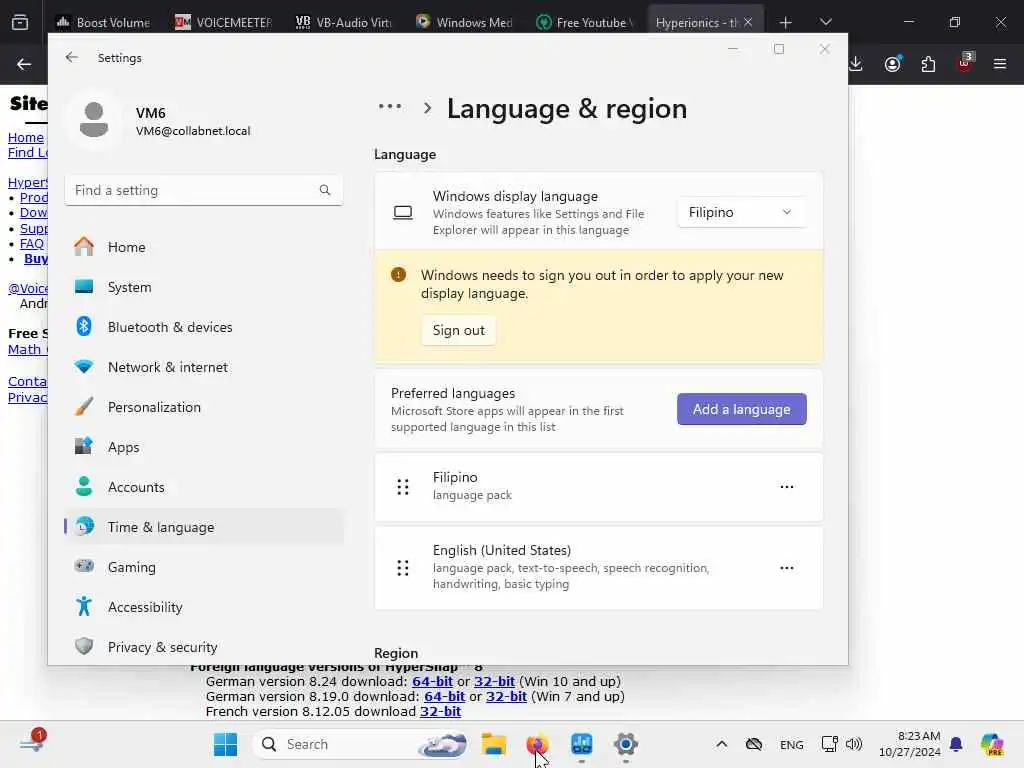Click drag handle for Filipino language
Viewport: 1024px width, 768px height.
click(403, 487)
